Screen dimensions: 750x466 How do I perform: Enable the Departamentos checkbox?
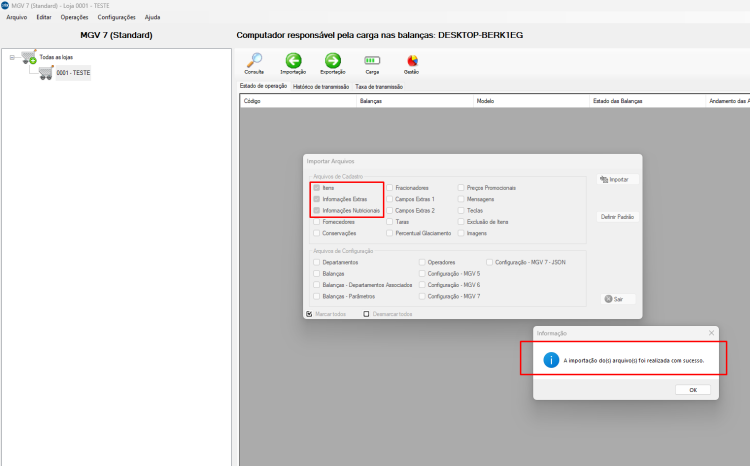click(317, 262)
